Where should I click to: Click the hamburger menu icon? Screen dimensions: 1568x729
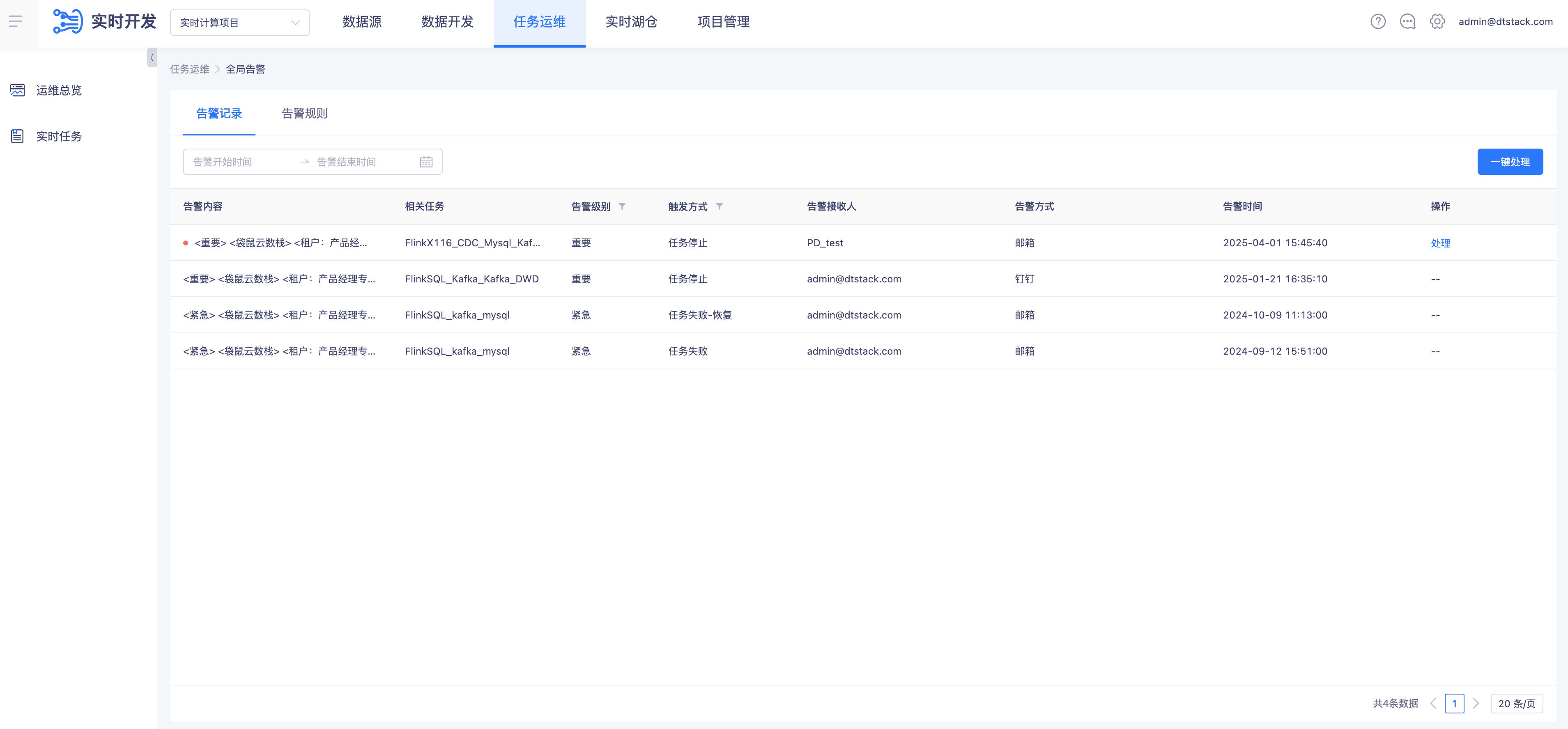[x=16, y=22]
